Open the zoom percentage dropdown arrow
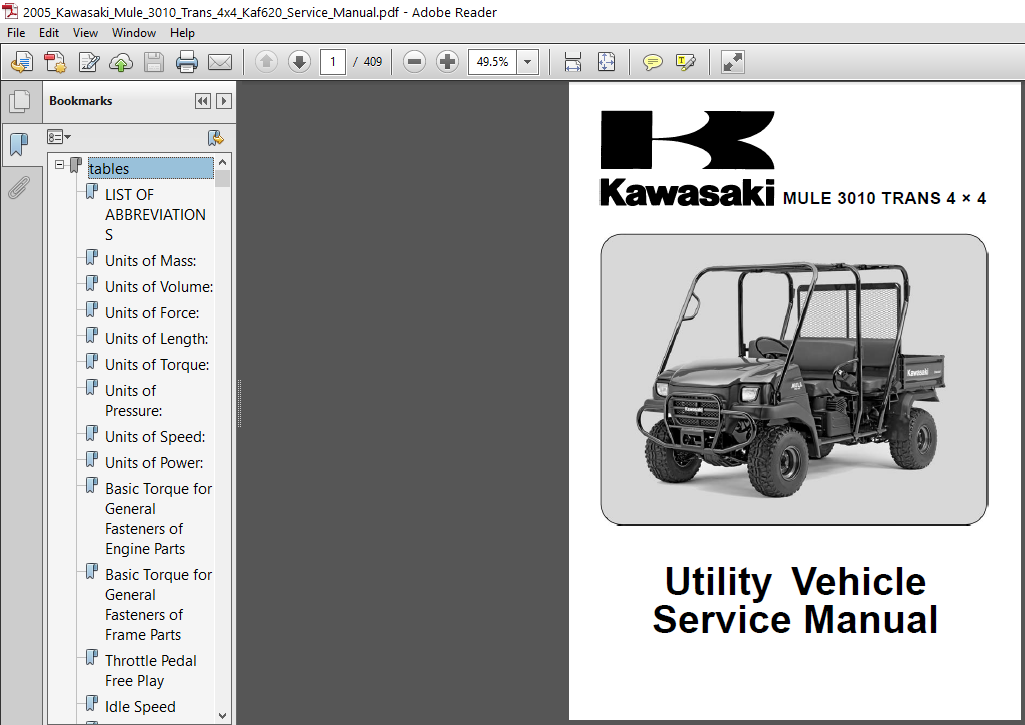Viewport: 1025px width, 725px height. pyautogui.click(x=528, y=62)
